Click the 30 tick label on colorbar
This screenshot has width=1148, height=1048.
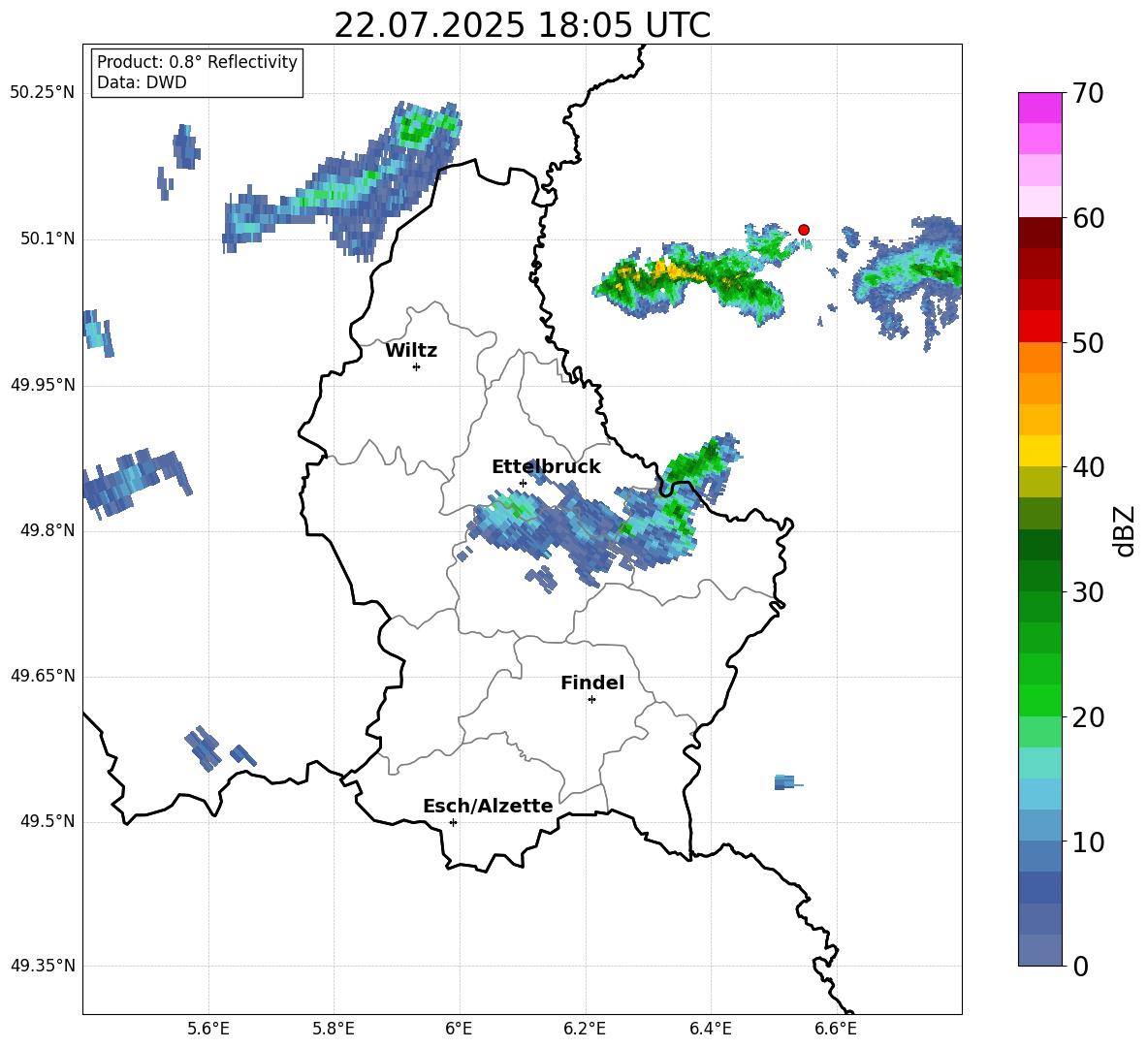point(1088,592)
